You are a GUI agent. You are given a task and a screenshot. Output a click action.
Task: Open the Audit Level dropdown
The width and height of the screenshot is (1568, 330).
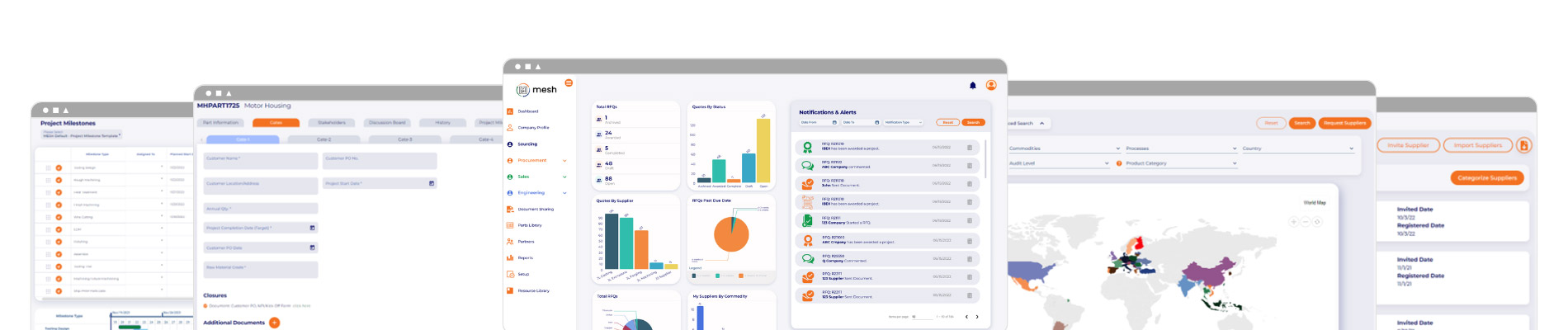coord(1059,163)
